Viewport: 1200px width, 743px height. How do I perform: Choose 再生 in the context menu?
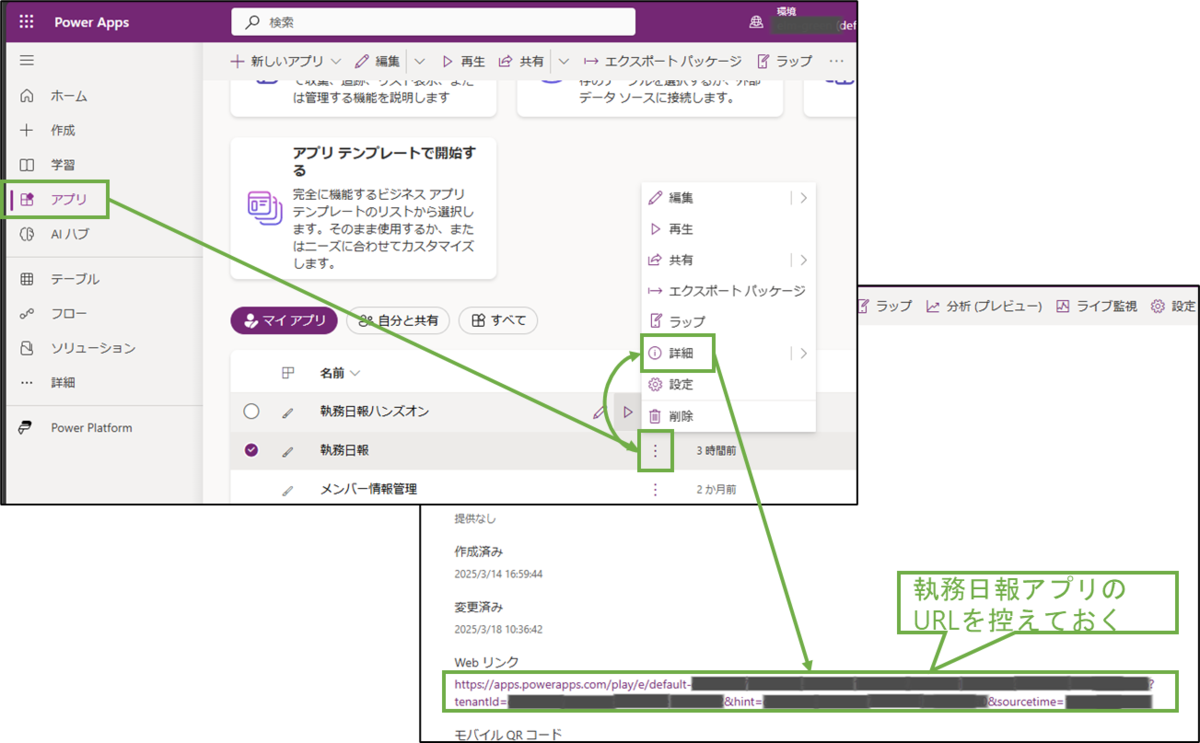pyautogui.click(x=681, y=229)
